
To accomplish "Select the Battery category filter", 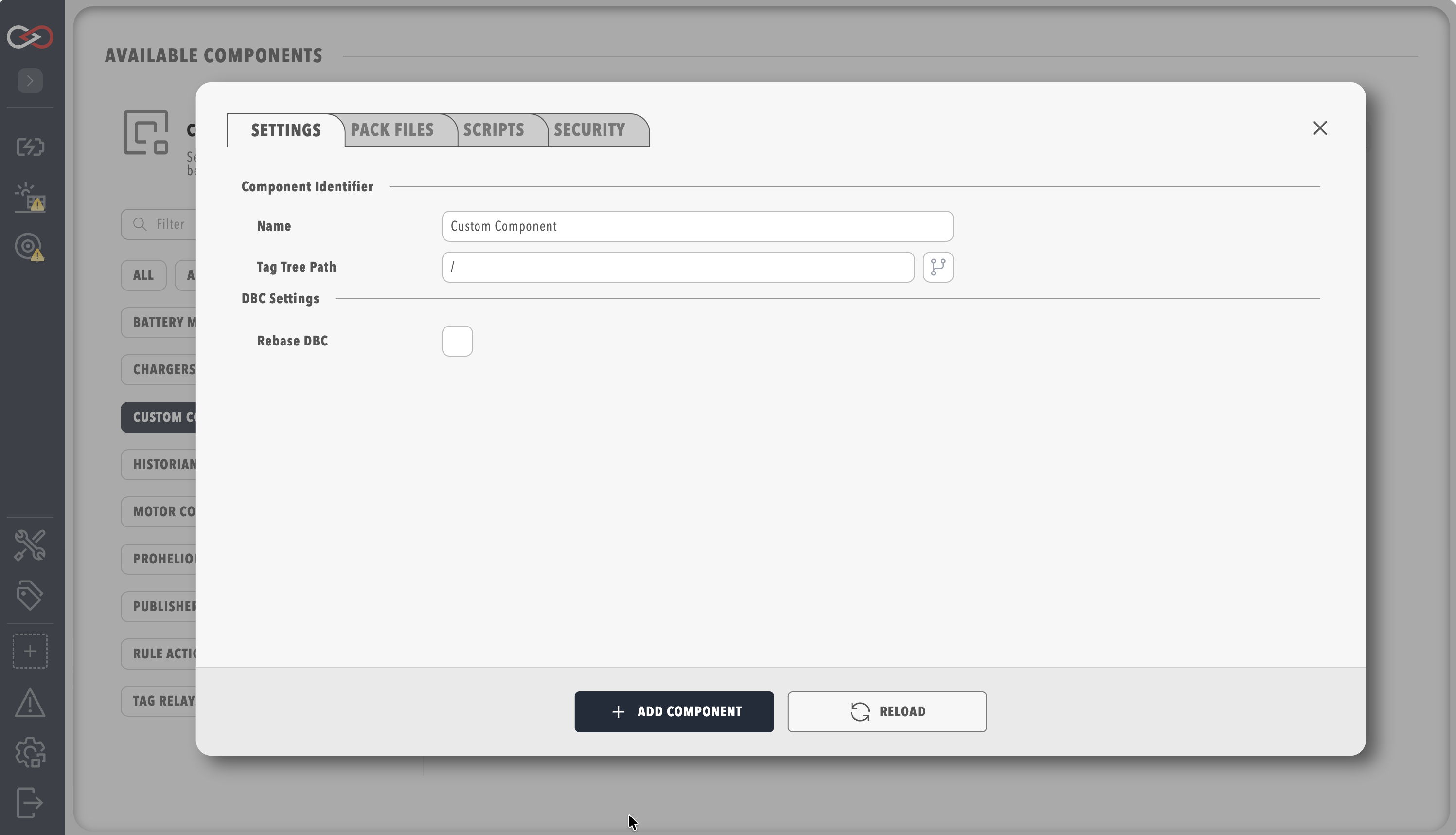I will tap(159, 322).
